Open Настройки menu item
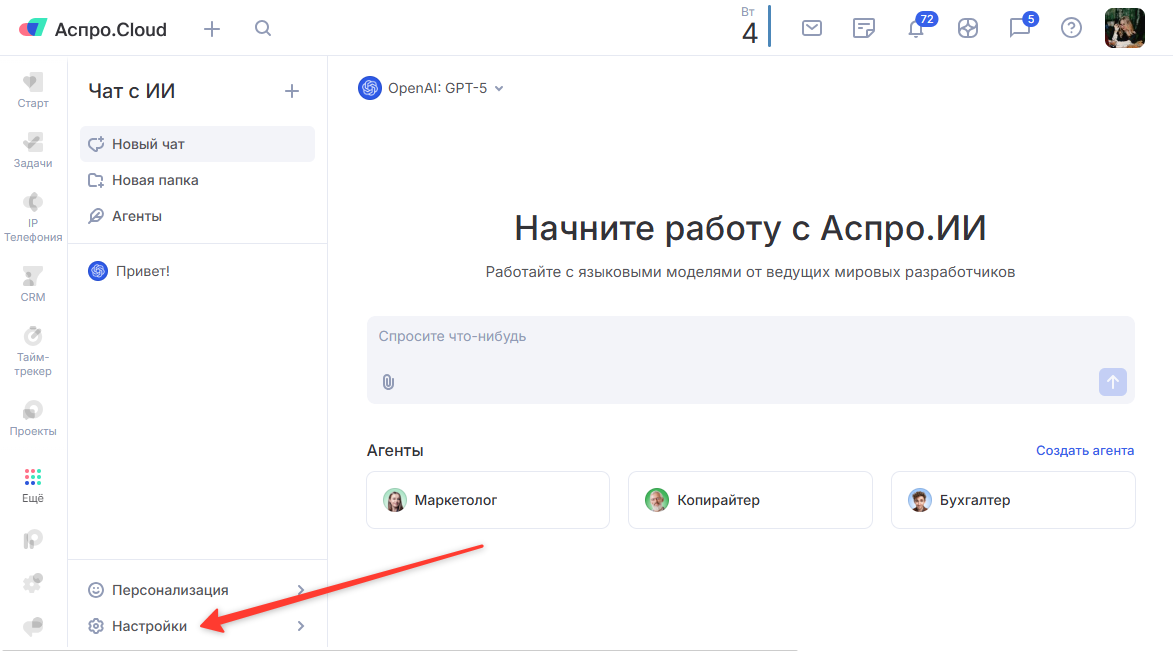Viewport: 1173px width, 651px height. coord(197,626)
